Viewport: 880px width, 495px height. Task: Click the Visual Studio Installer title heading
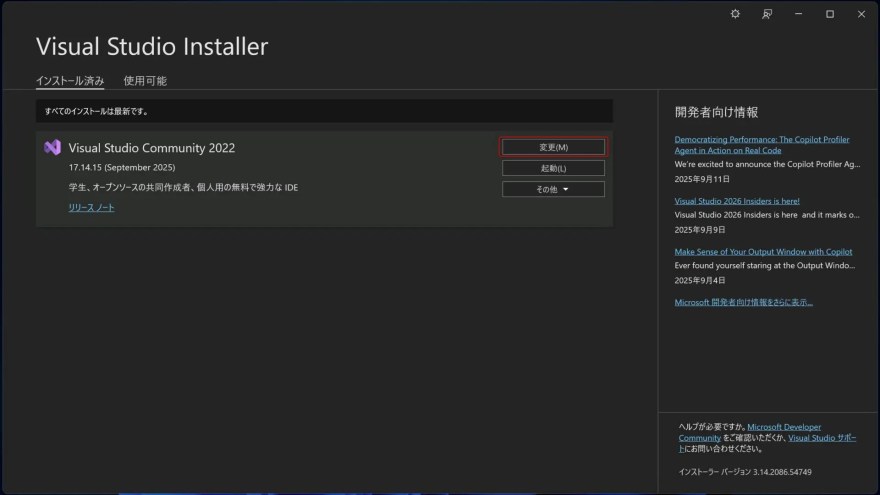pyautogui.click(x=152, y=46)
